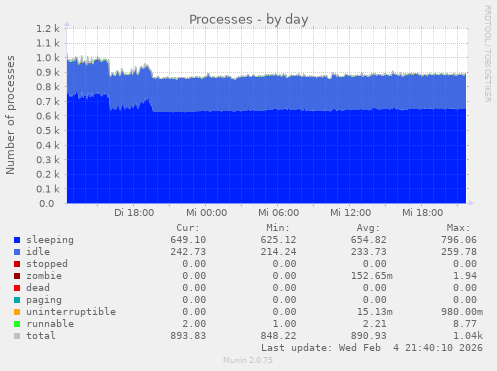Select the 'runnable' legend label
Image resolution: width=497 pixels, height=371 pixels.
50,324
